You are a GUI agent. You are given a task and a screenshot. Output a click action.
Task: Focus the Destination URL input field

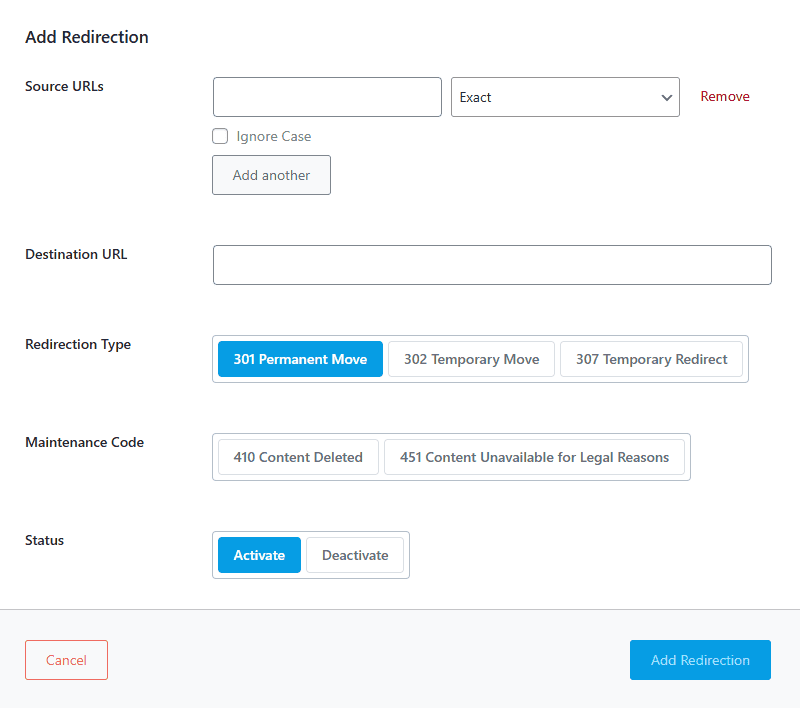click(x=492, y=265)
